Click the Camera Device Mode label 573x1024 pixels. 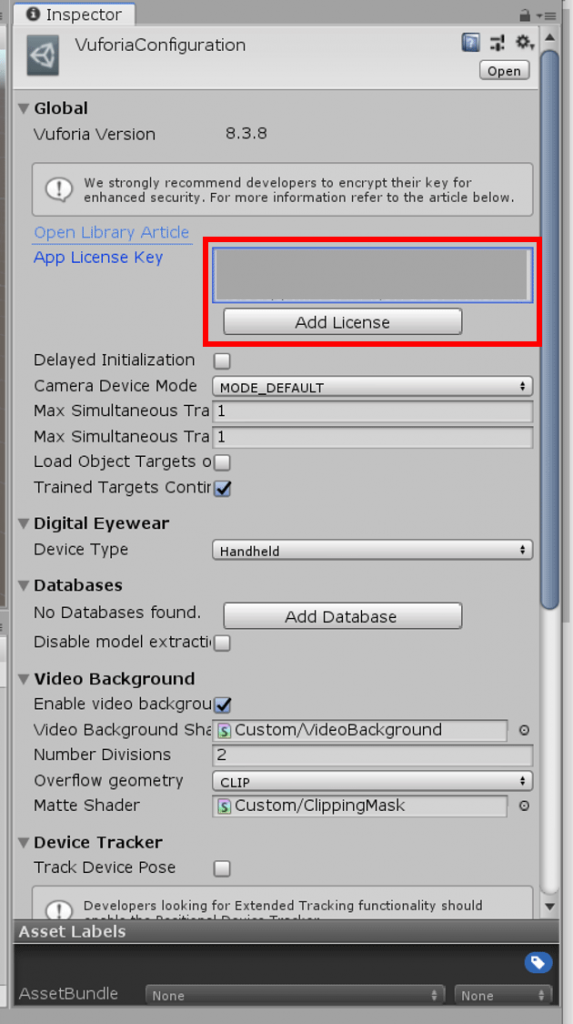(x=115, y=385)
